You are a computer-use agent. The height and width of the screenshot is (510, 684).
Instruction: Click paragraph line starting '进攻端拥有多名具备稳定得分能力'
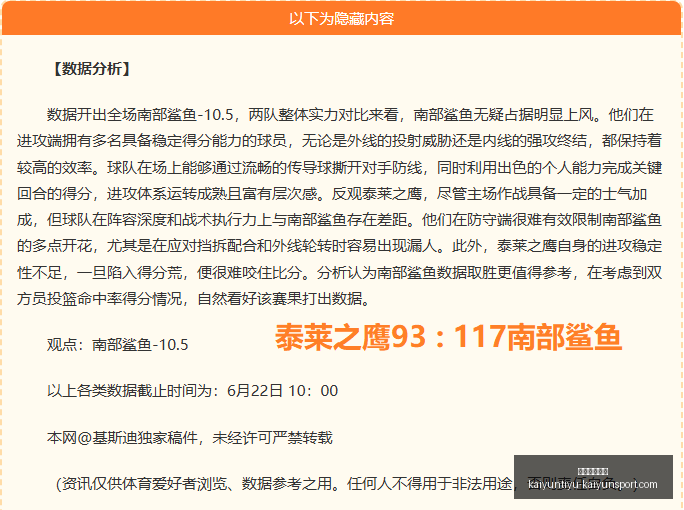[x=339, y=141]
